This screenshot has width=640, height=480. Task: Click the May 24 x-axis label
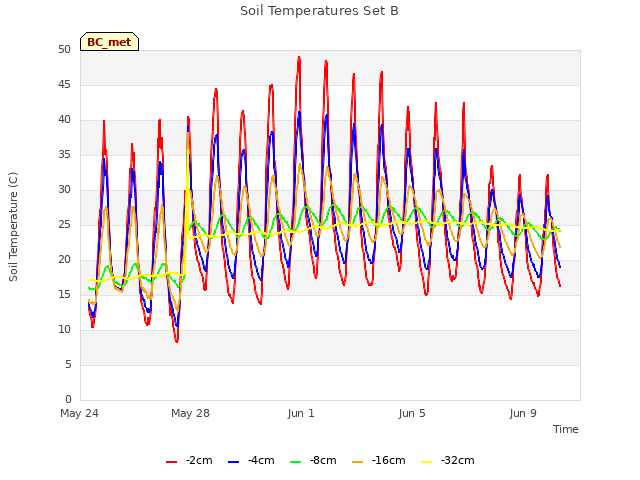pyautogui.click(x=79, y=413)
